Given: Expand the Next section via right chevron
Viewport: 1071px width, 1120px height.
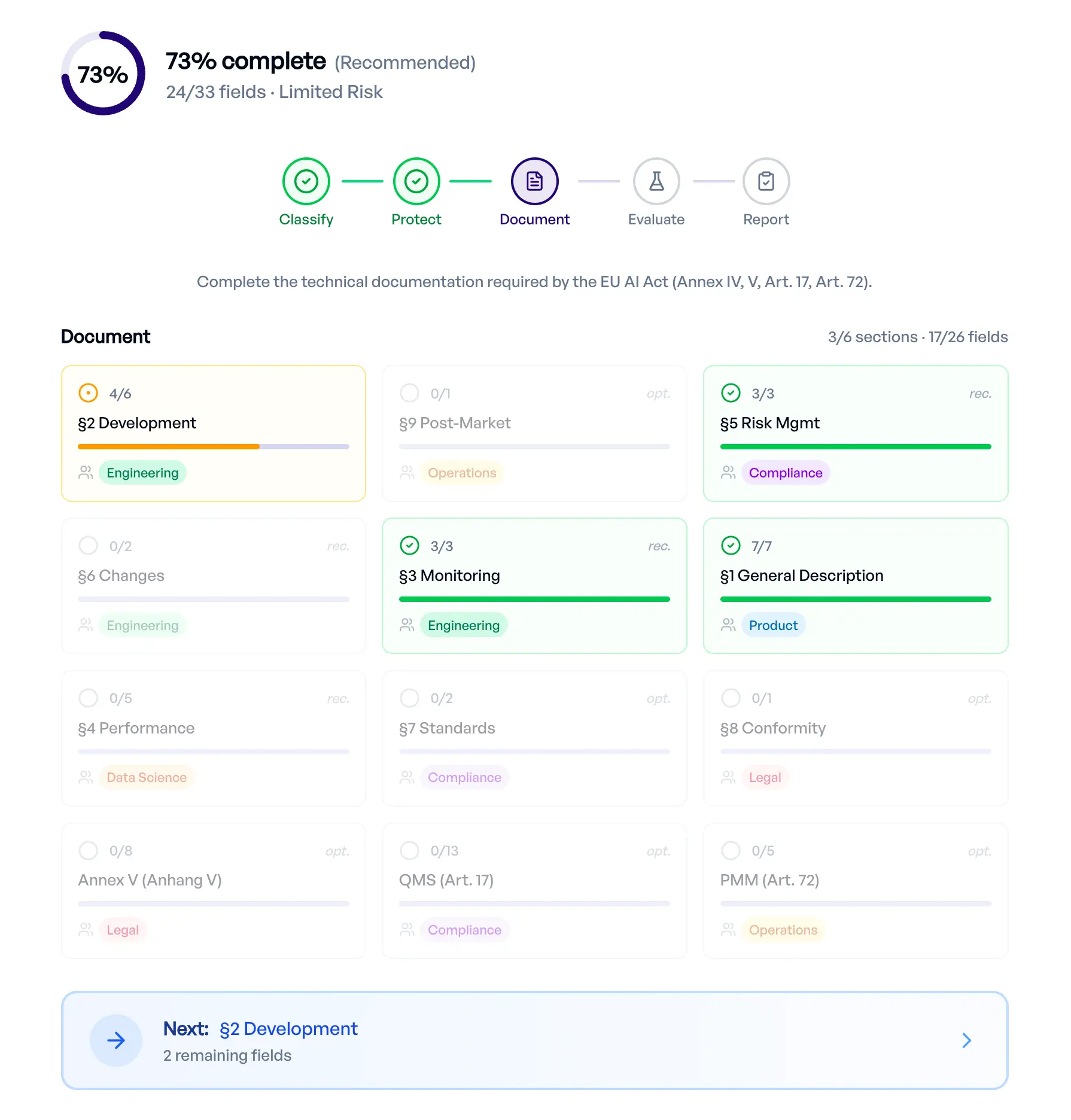Looking at the screenshot, I should coord(966,1040).
